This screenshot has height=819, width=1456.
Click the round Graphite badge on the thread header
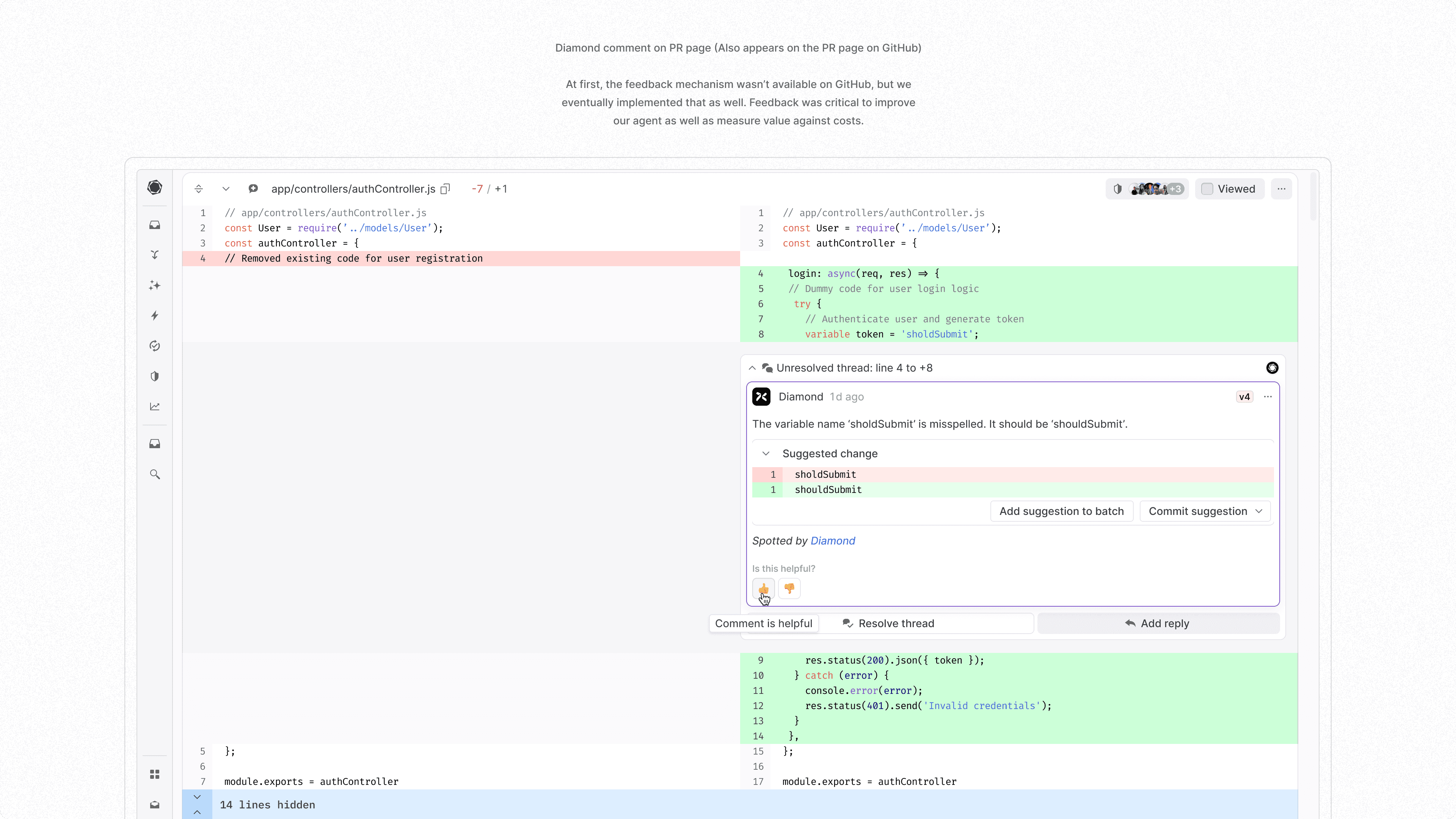1272,368
